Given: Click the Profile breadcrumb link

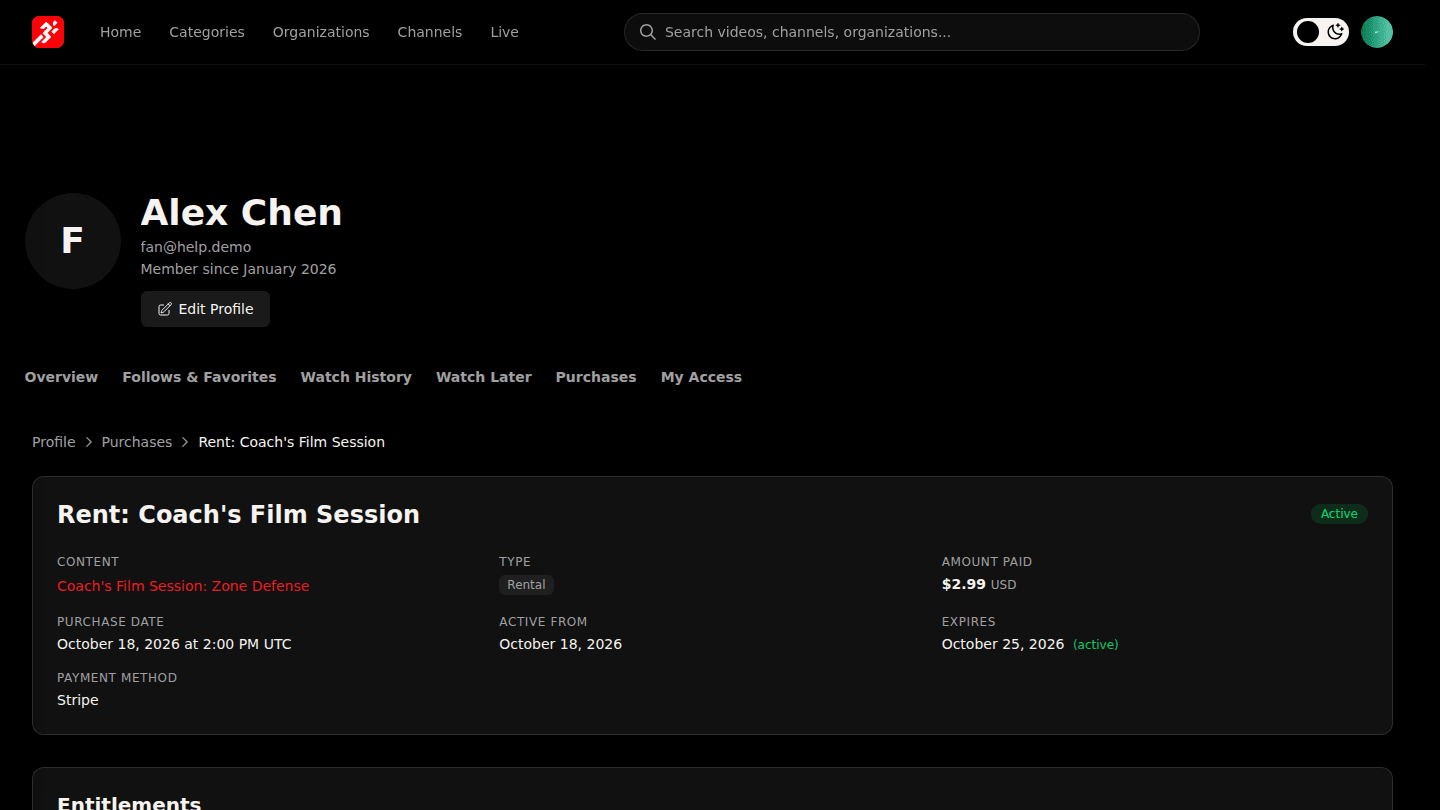Looking at the screenshot, I should (54, 442).
